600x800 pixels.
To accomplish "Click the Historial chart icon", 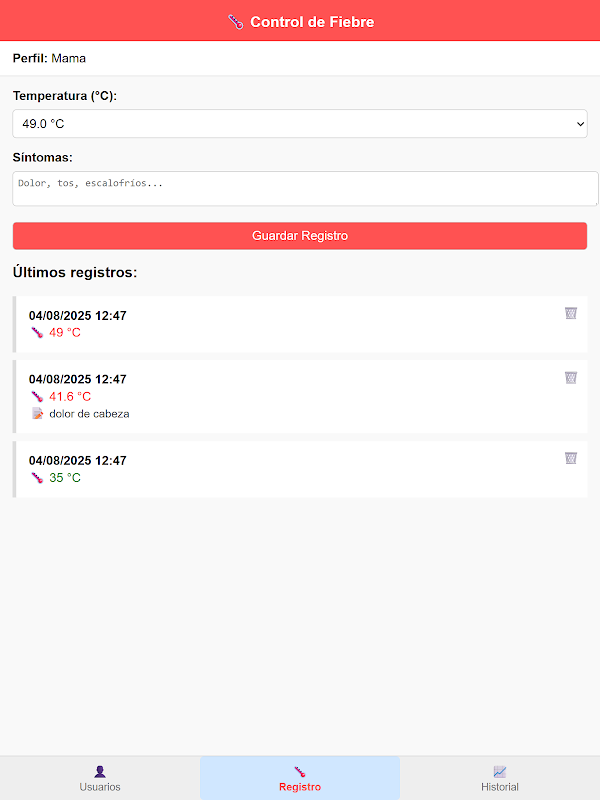I will (x=500, y=771).
